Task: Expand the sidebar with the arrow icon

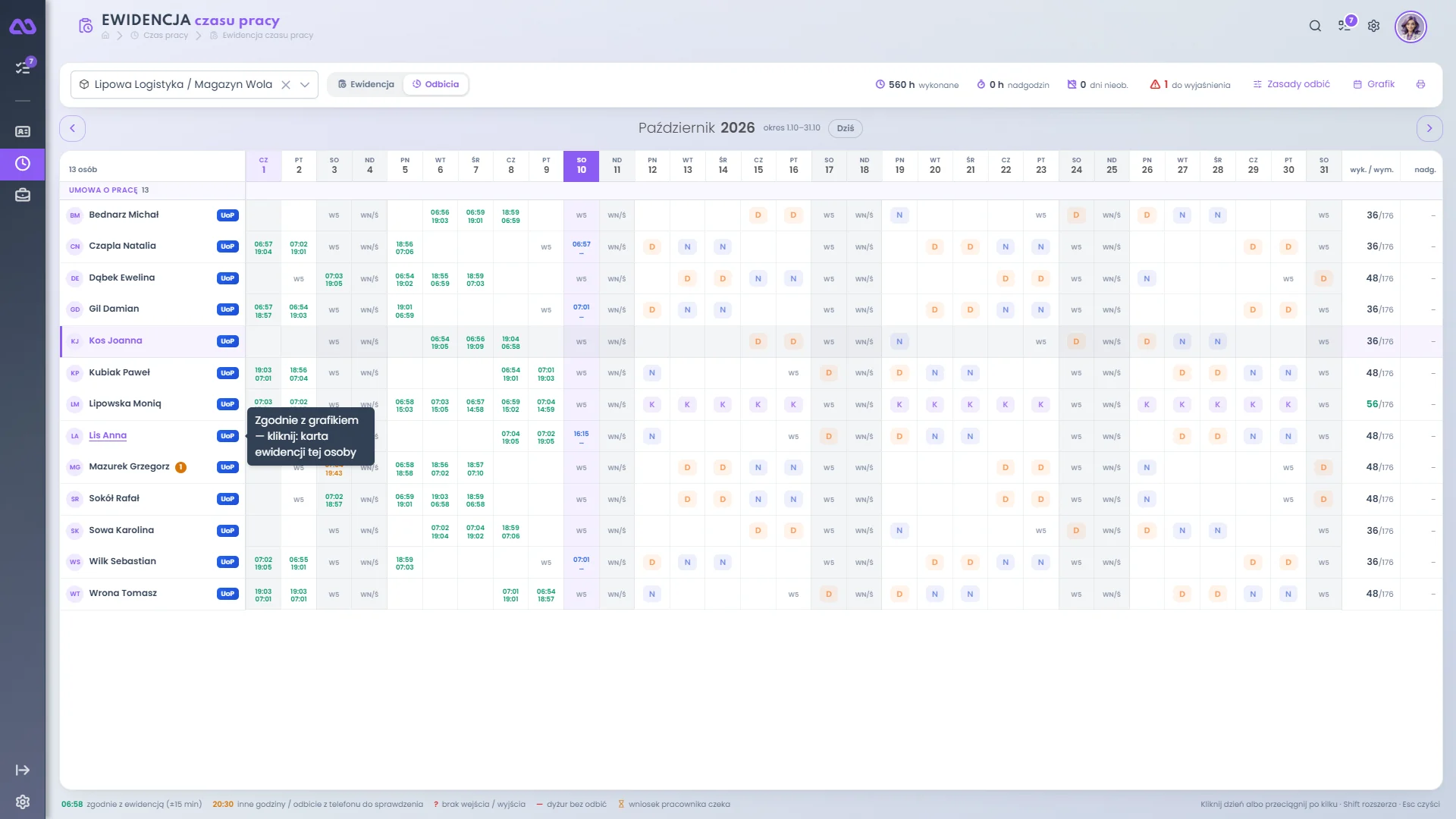Action: click(23, 770)
